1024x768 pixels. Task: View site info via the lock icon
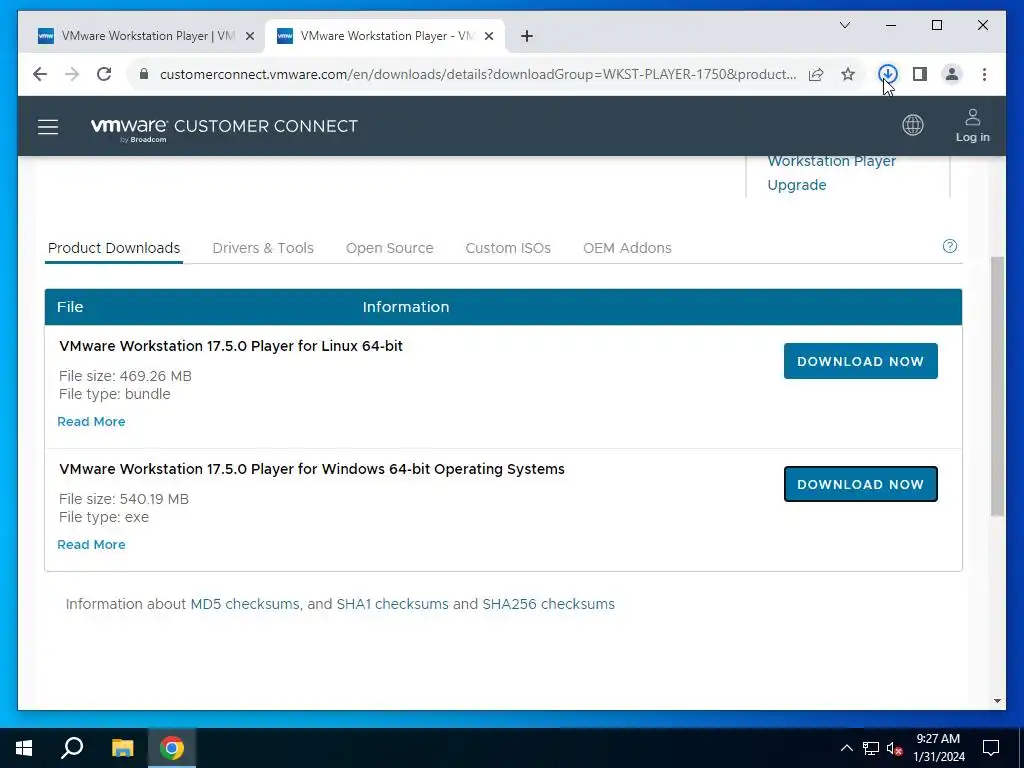point(144,74)
